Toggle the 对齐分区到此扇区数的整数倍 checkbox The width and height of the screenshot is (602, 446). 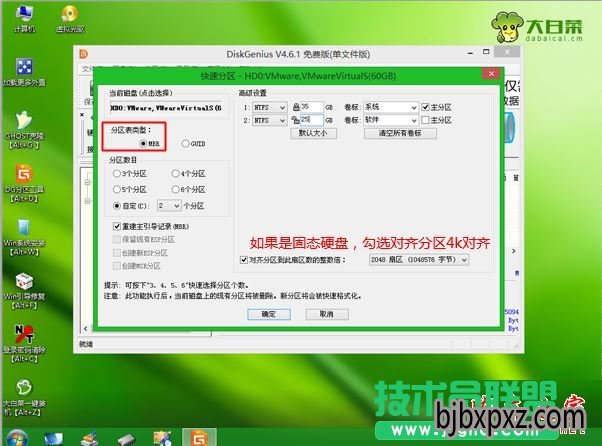pos(243,260)
